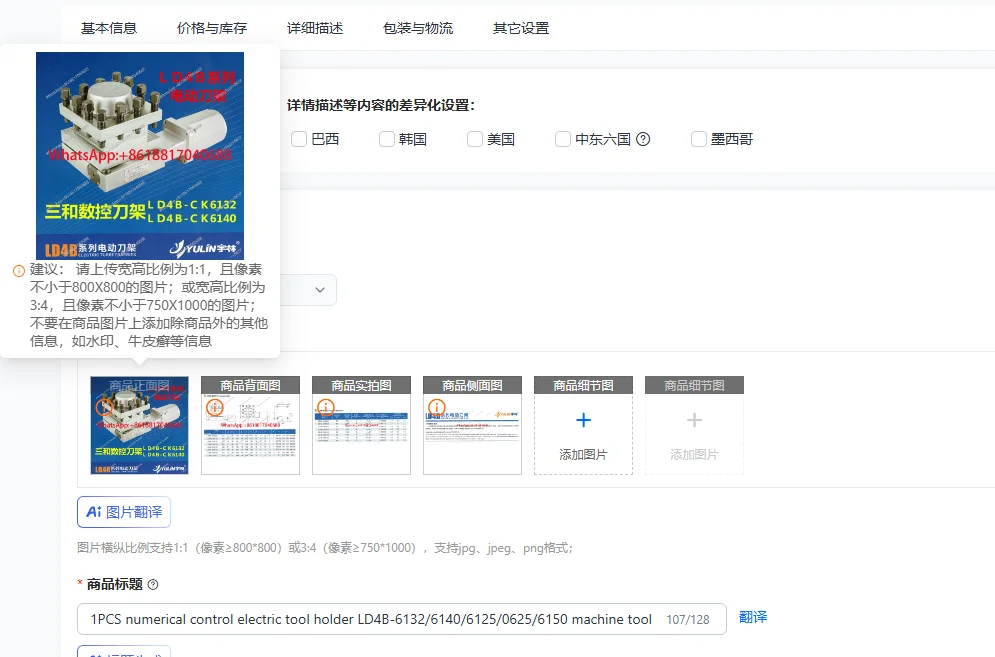Switch to 价格与库存 tab
Viewport: 995px width, 657px height.
[212, 28]
